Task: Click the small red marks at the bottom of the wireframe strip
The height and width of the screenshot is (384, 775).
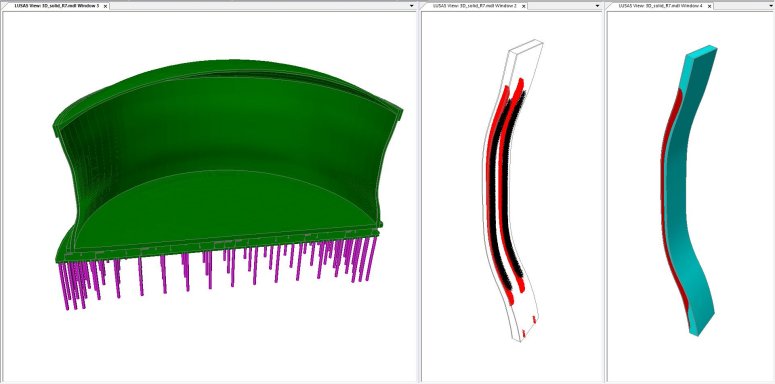Action: click(534, 320)
